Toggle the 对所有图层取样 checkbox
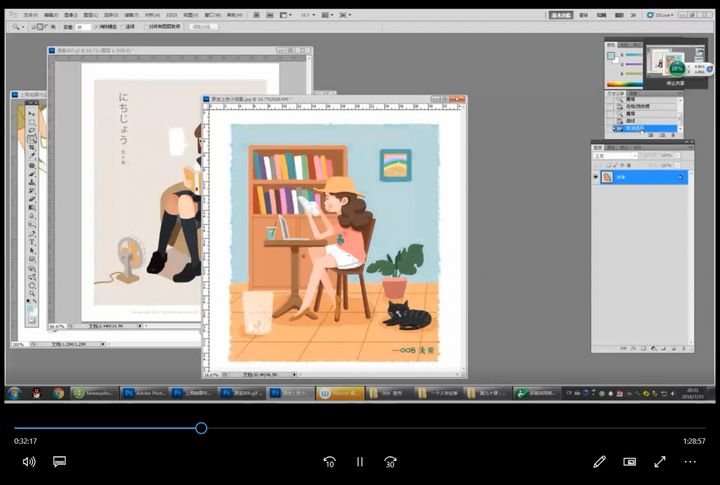This screenshot has height=485, width=720. pyautogui.click(x=146, y=27)
